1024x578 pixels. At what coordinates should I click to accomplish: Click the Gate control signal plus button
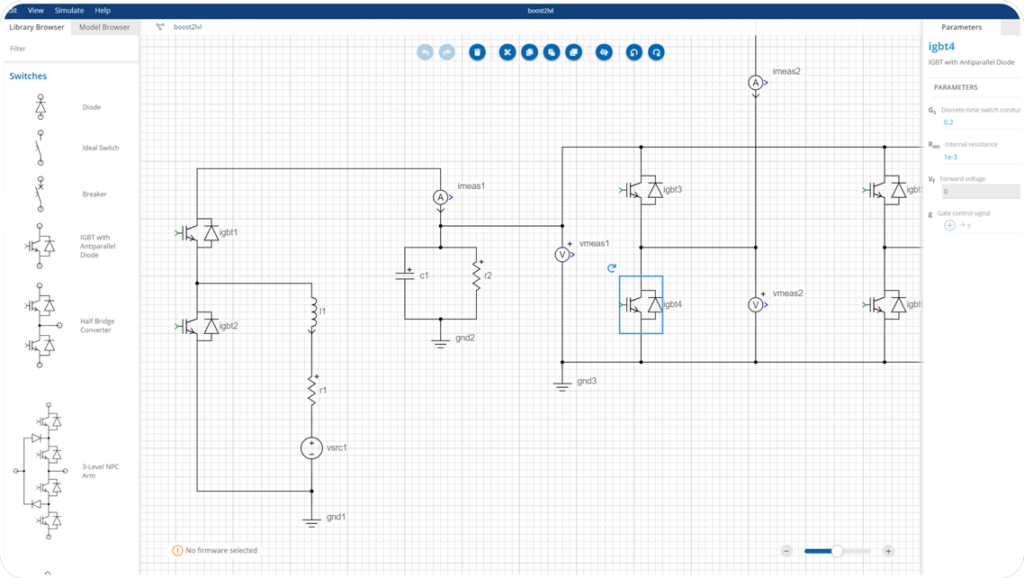[950, 225]
